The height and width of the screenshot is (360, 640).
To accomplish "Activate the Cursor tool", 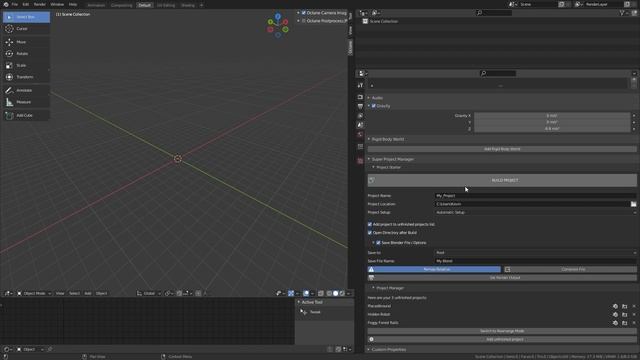I will tap(26, 29).
